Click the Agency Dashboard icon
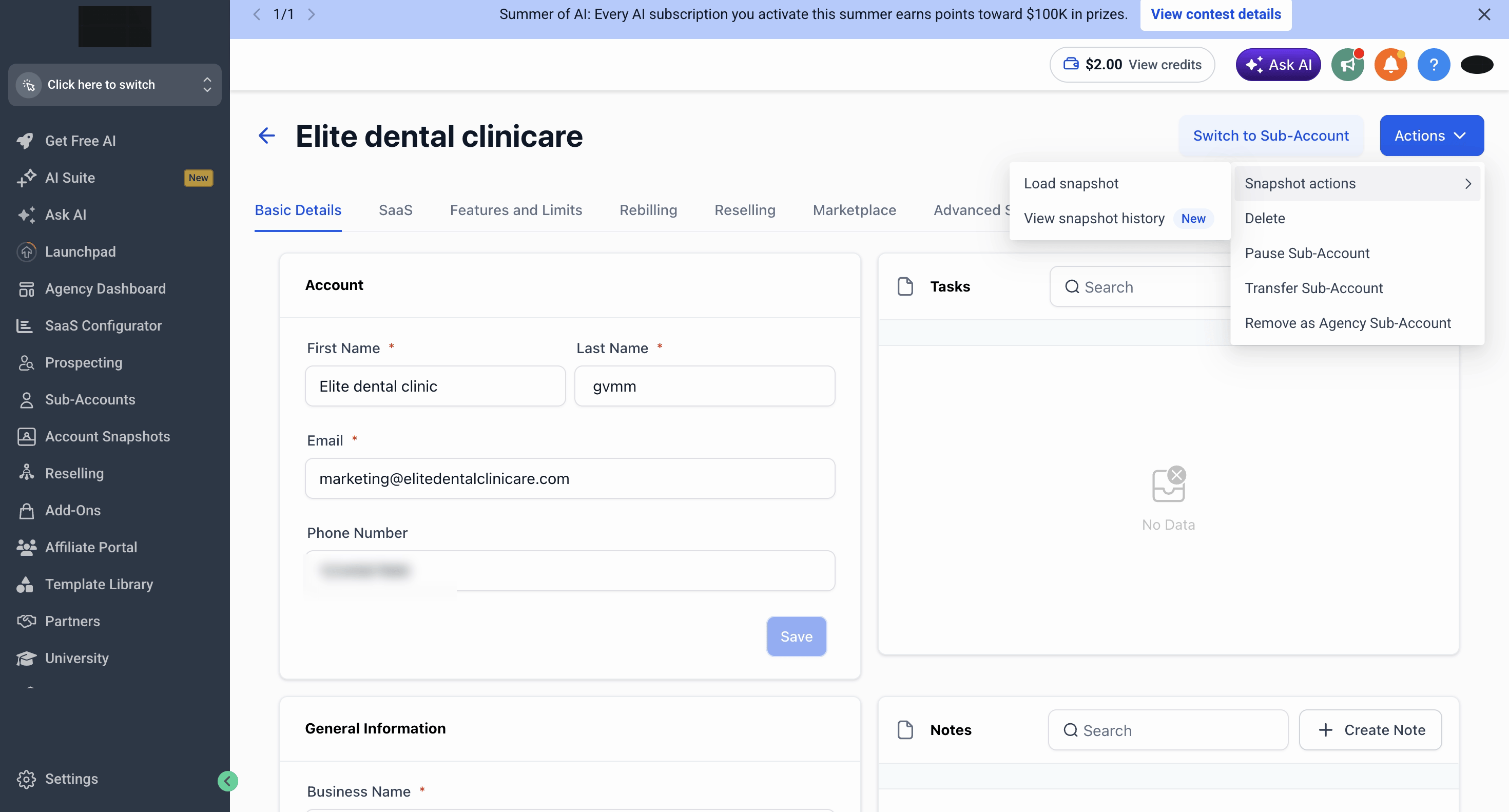Image resolution: width=1509 pixels, height=812 pixels. click(x=26, y=288)
